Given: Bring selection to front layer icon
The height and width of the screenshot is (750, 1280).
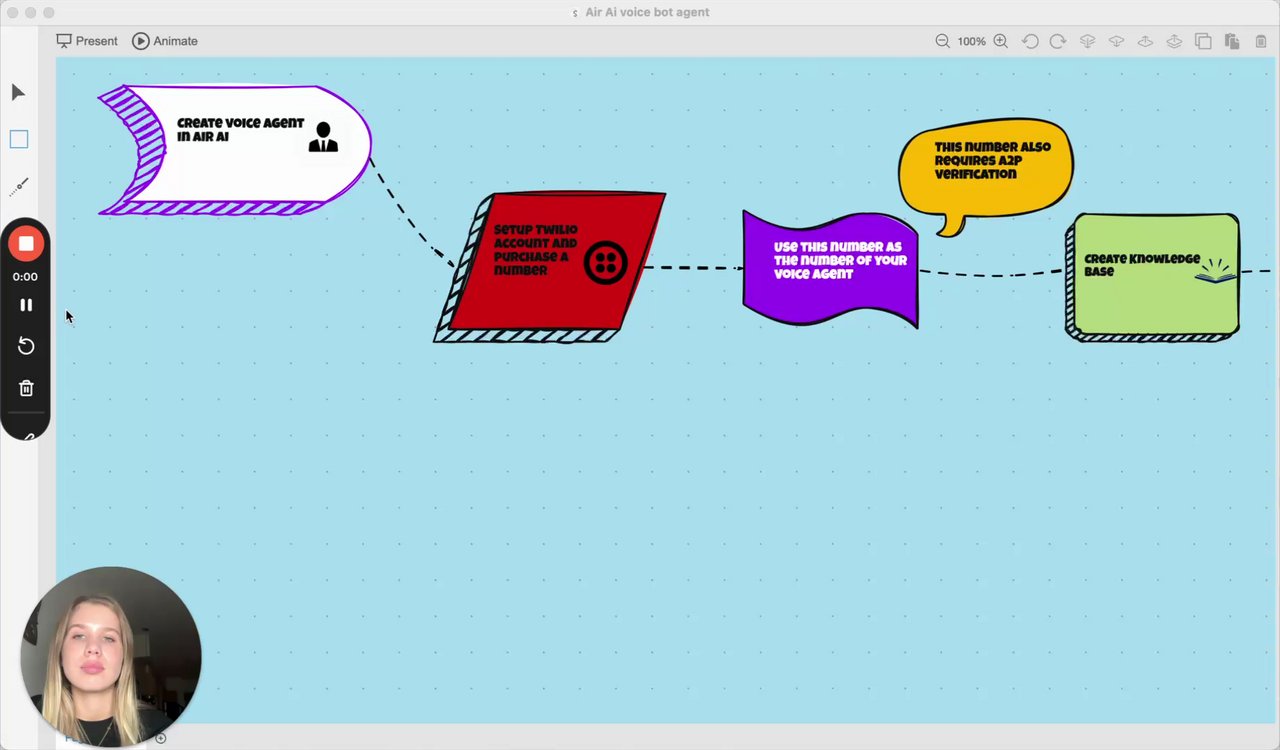Looking at the screenshot, I should [x=1175, y=41].
